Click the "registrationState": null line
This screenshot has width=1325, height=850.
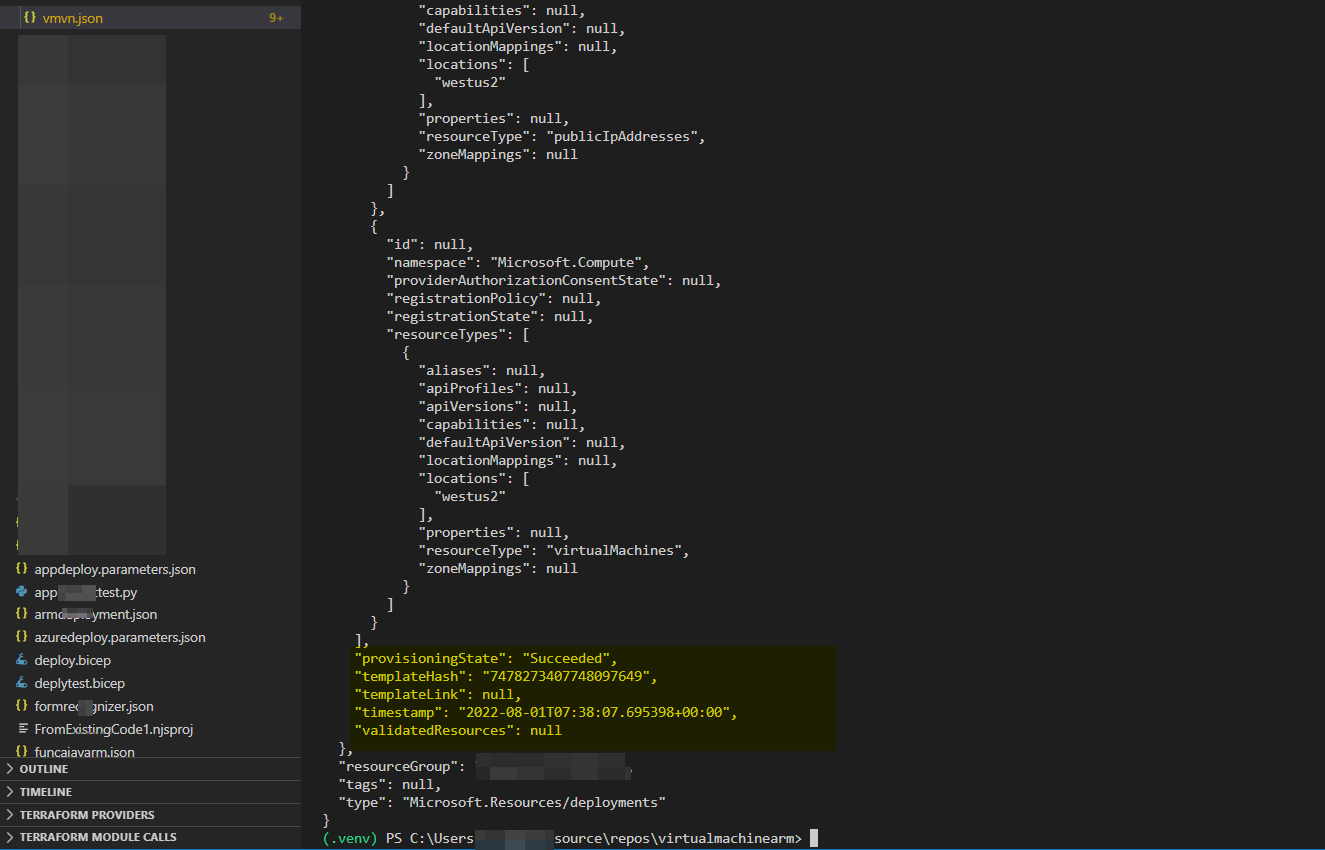tap(490, 317)
